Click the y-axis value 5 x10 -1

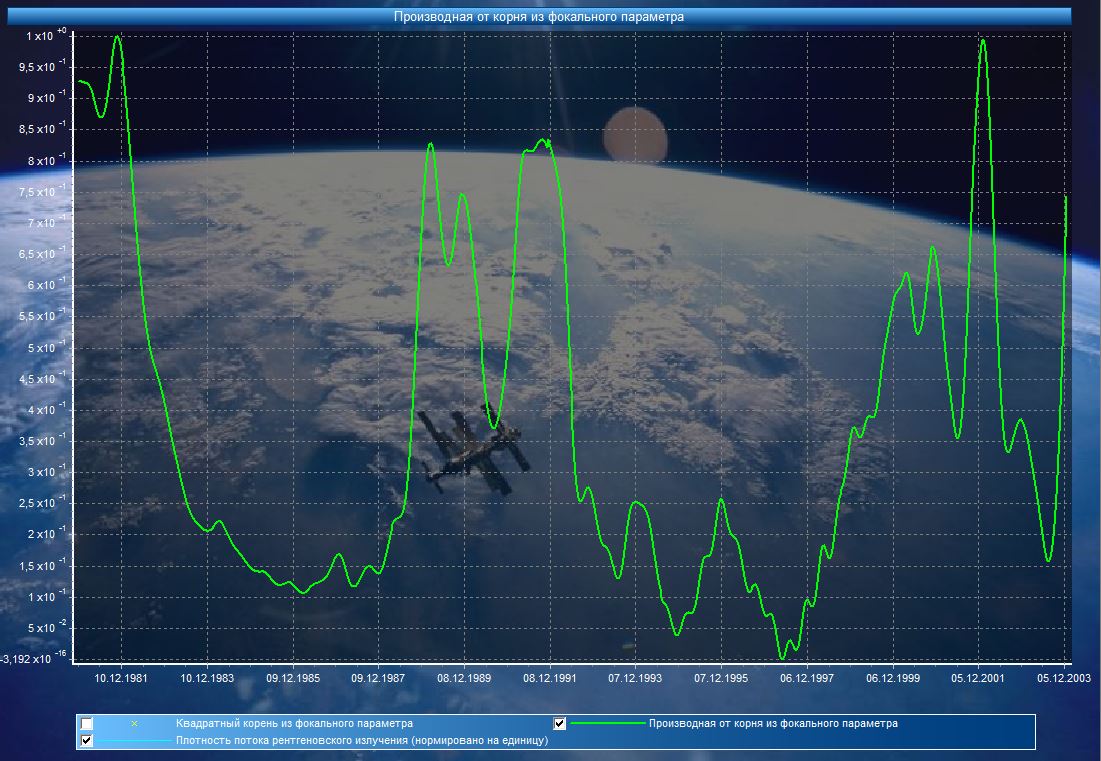pyautogui.click(x=46, y=347)
